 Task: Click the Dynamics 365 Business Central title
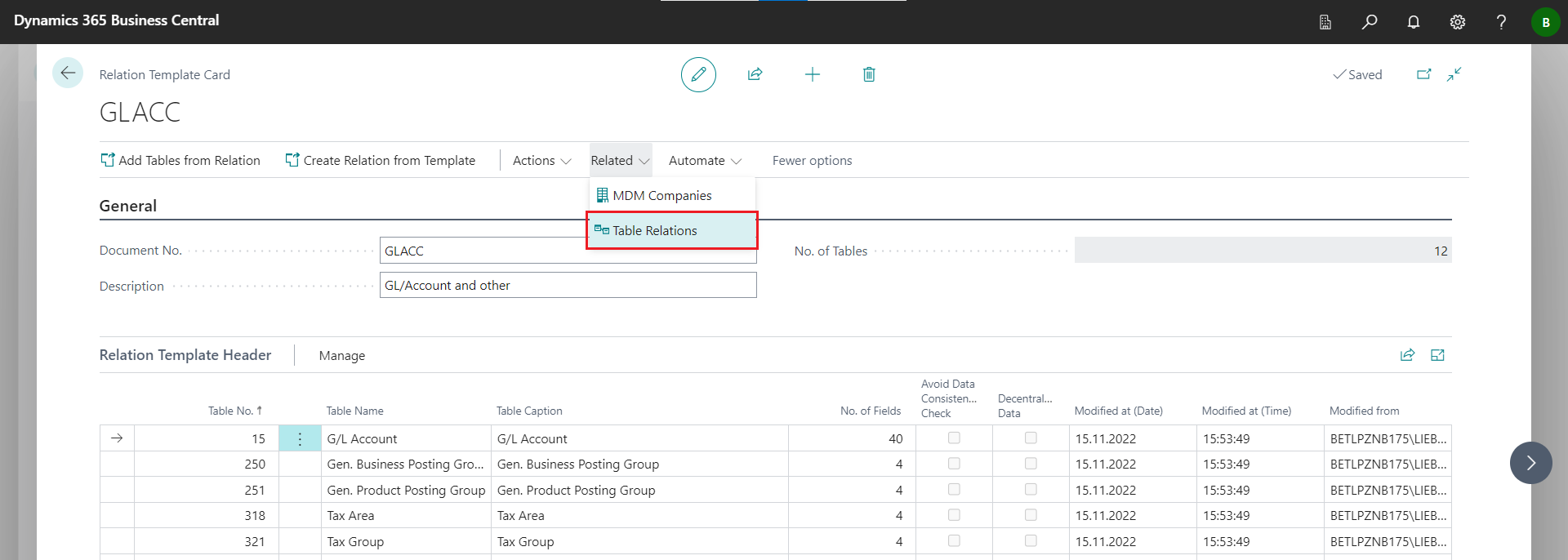click(x=116, y=20)
